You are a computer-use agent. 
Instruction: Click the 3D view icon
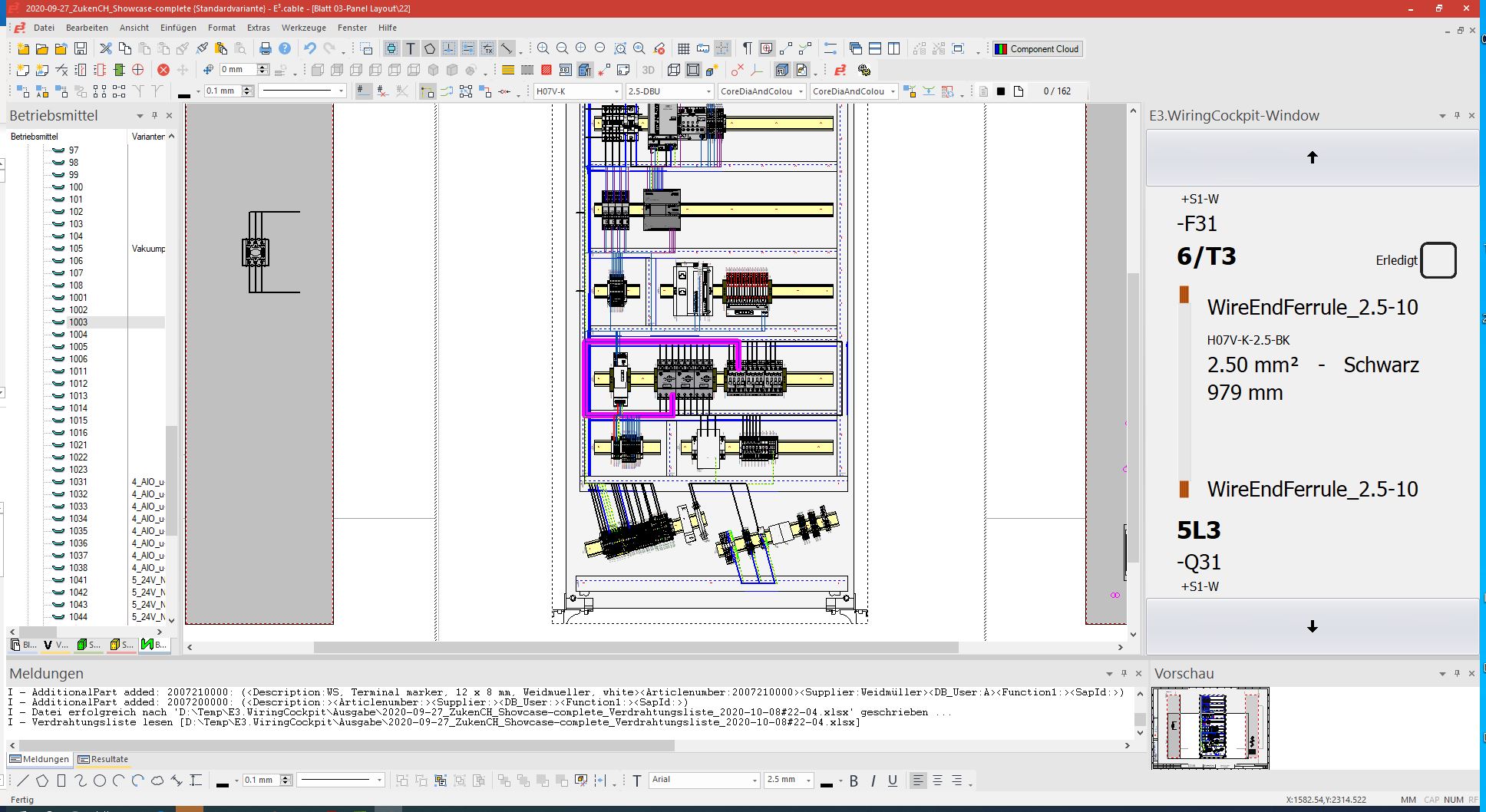[x=649, y=70]
